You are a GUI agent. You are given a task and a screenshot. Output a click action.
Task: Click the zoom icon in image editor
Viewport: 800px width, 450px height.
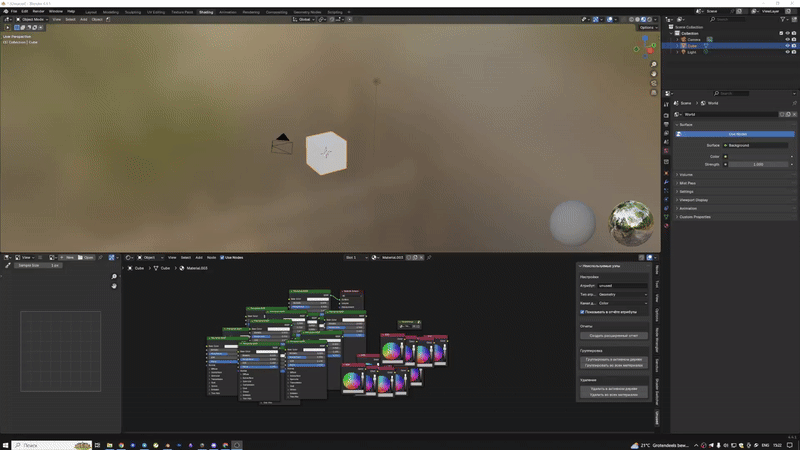tap(114, 277)
